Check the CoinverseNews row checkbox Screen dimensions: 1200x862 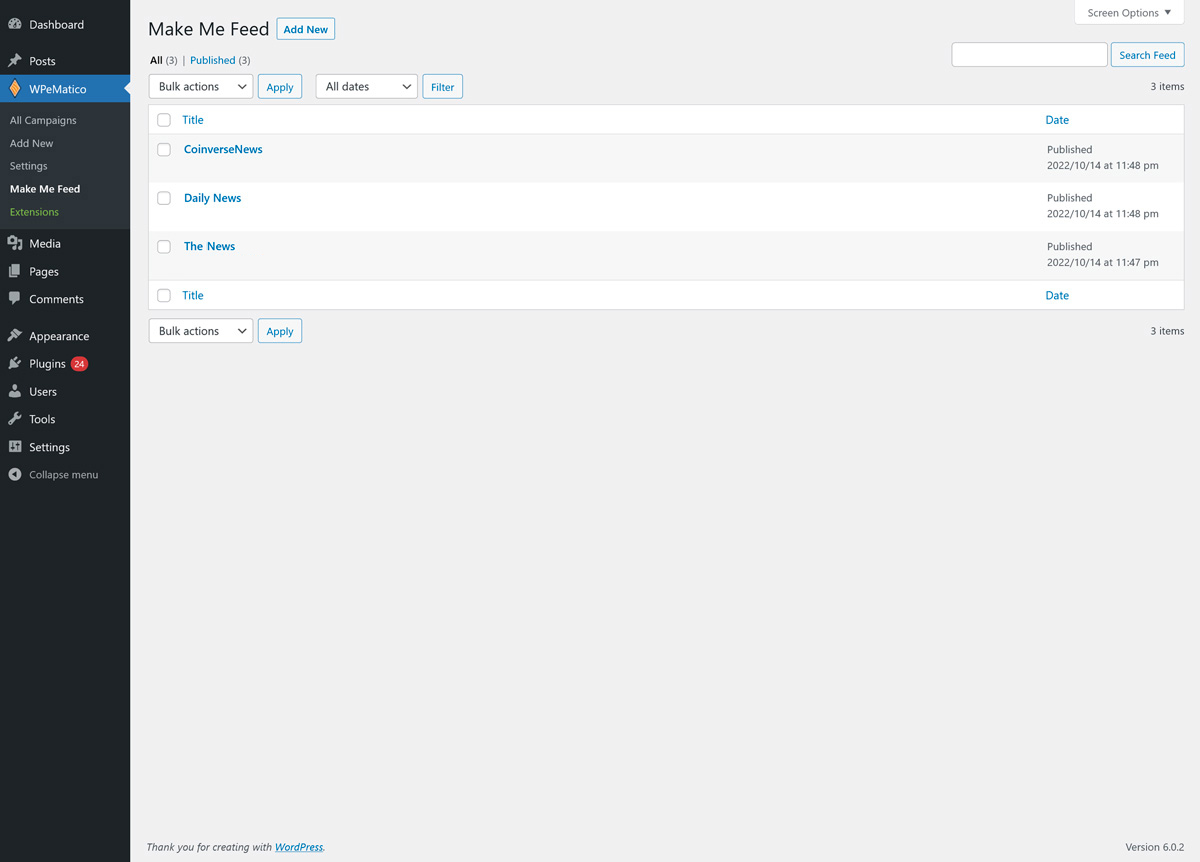[x=164, y=150]
